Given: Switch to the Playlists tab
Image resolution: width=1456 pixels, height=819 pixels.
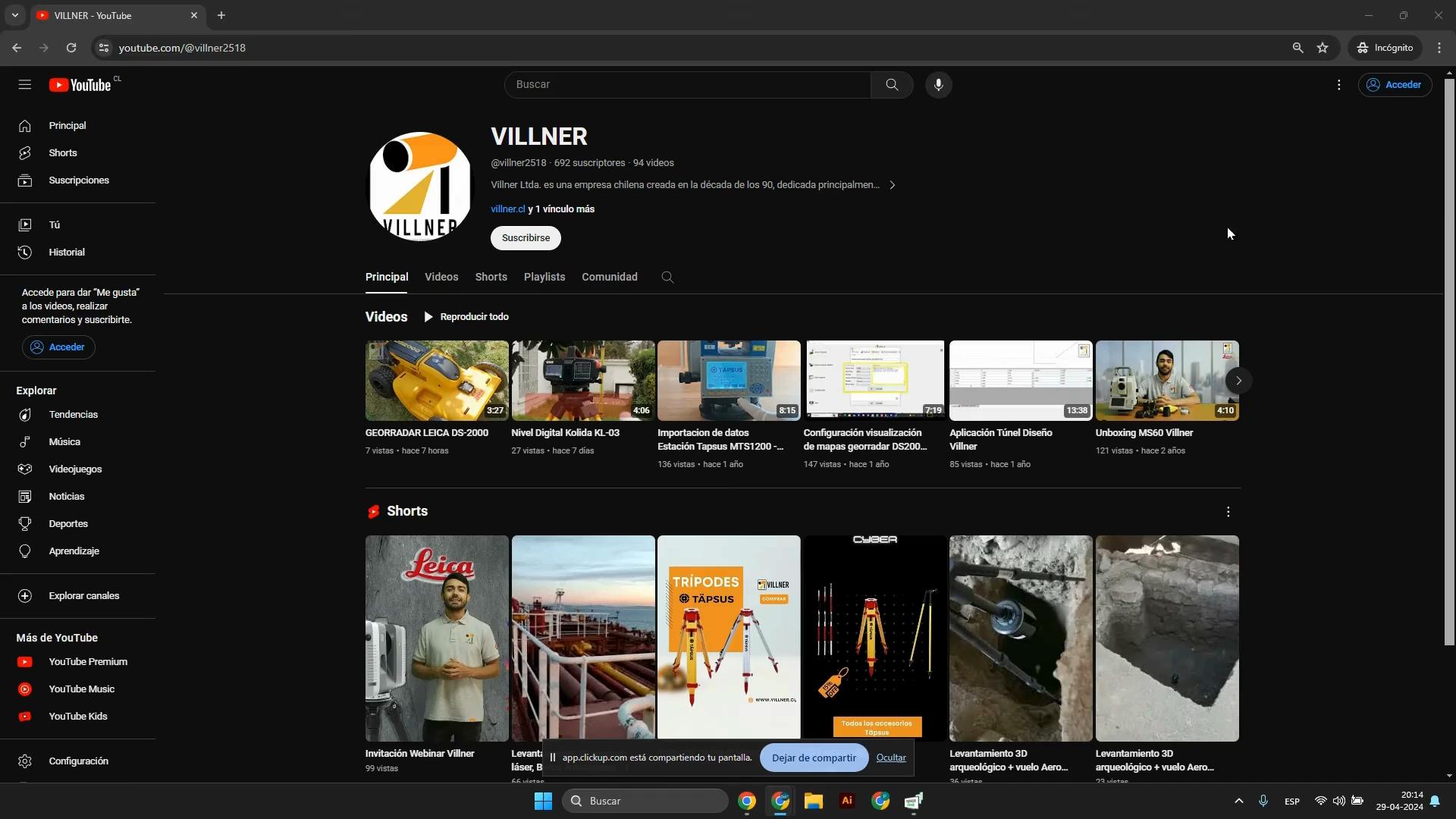Looking at the screenshot, I should 544,277.
